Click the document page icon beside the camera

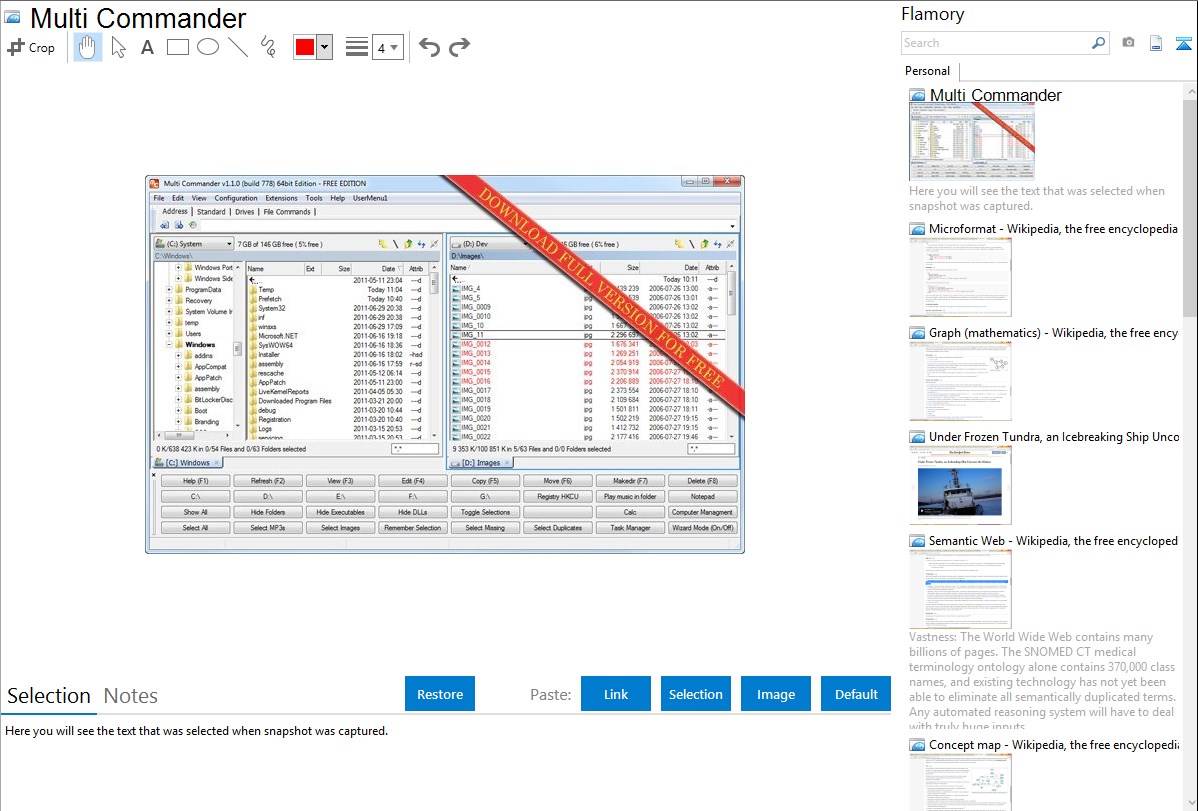pyautogui.click(x=1156, y=43)
